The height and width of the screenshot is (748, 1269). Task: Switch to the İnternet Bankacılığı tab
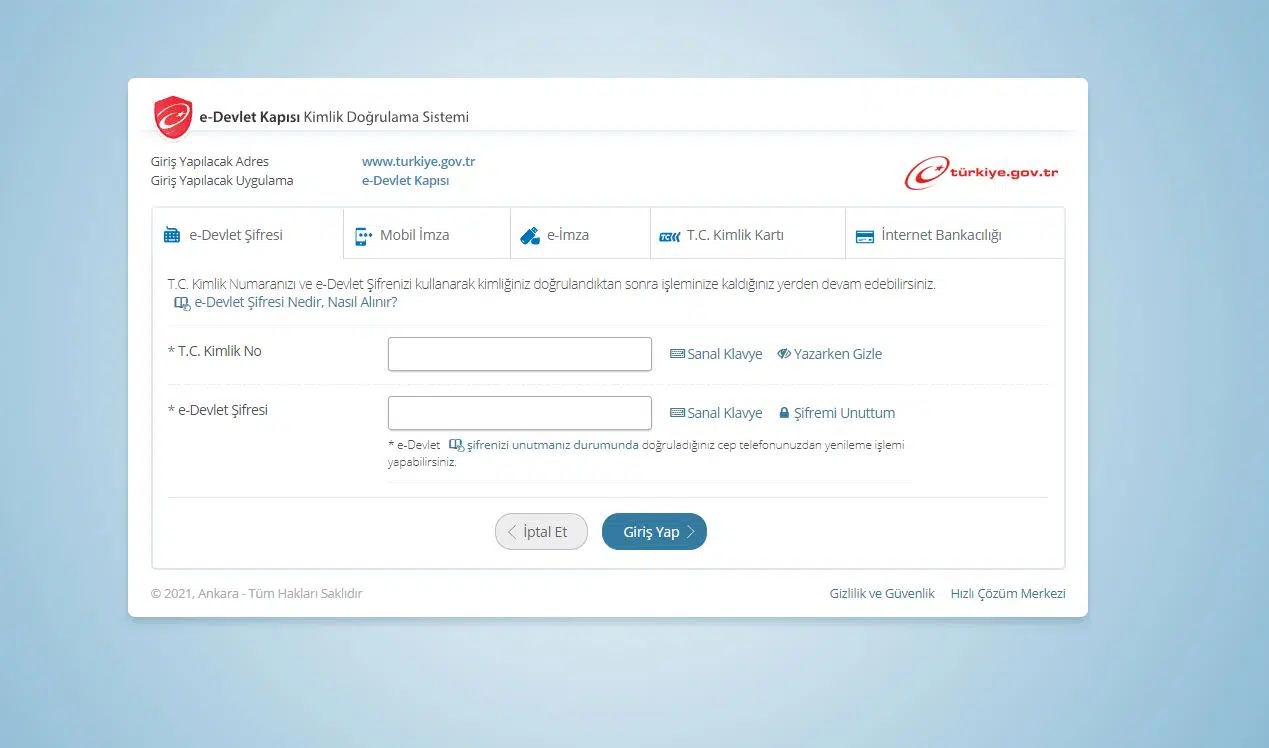955,235
